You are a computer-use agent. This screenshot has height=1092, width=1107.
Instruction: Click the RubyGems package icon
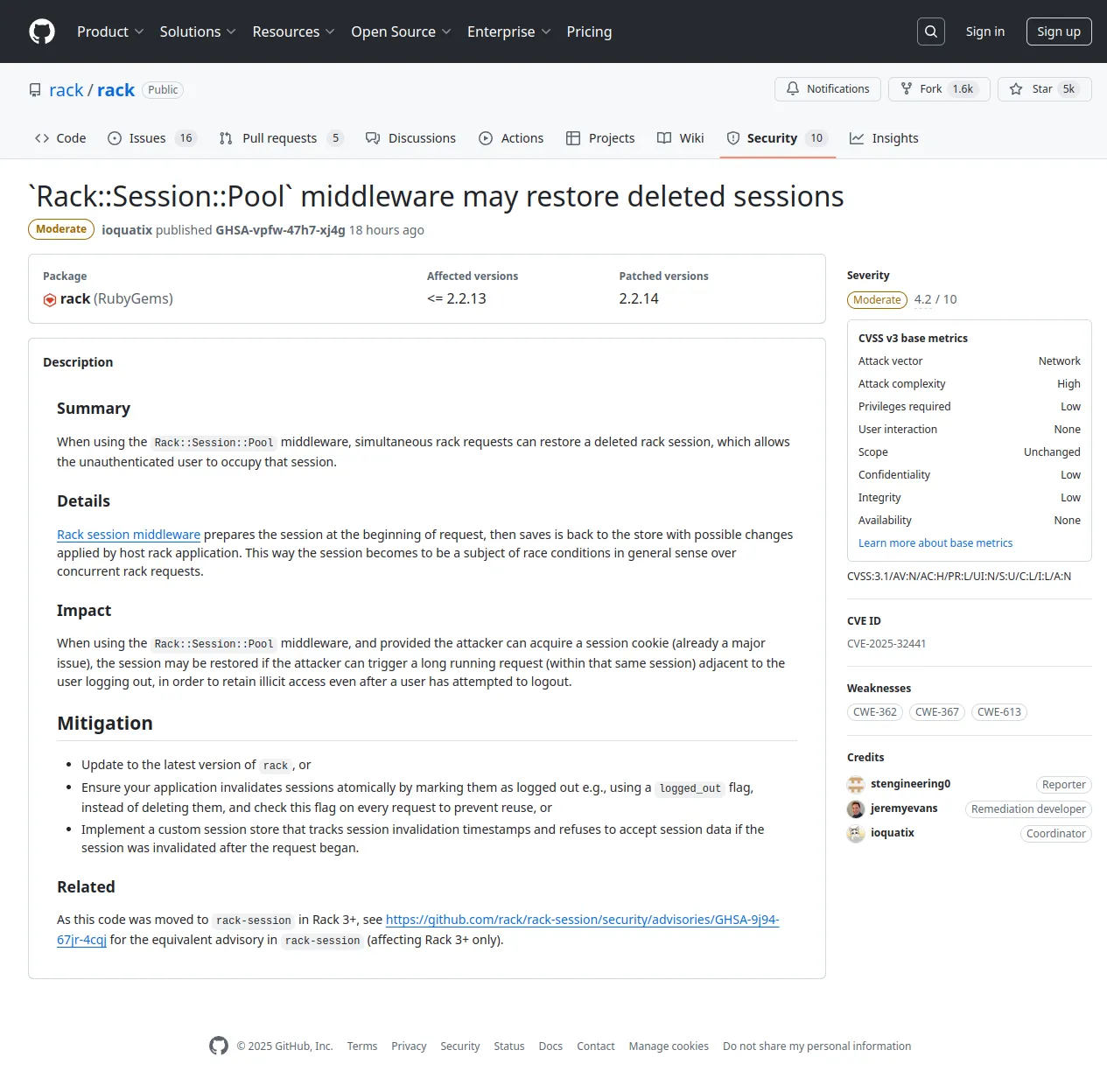click(x=50, y=300)
